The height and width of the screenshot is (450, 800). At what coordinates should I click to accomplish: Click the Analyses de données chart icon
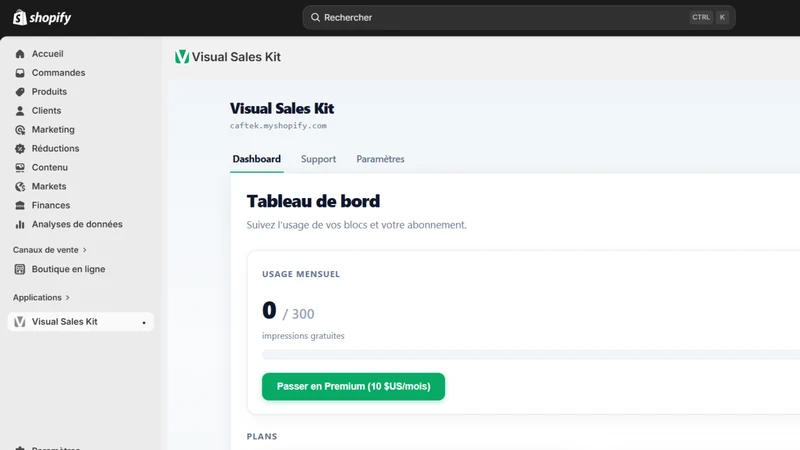[x=20, y=224]
